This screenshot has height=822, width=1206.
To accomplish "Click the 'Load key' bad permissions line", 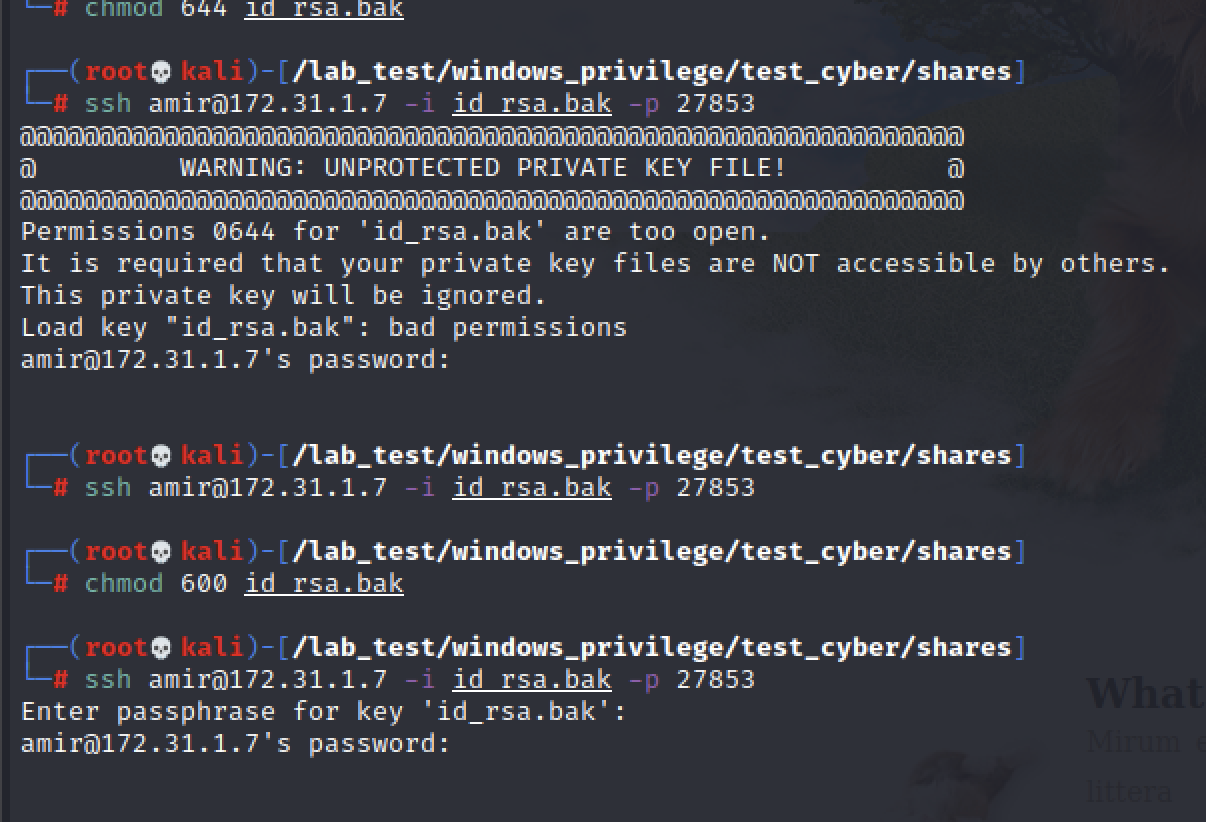I will [323, 328].
